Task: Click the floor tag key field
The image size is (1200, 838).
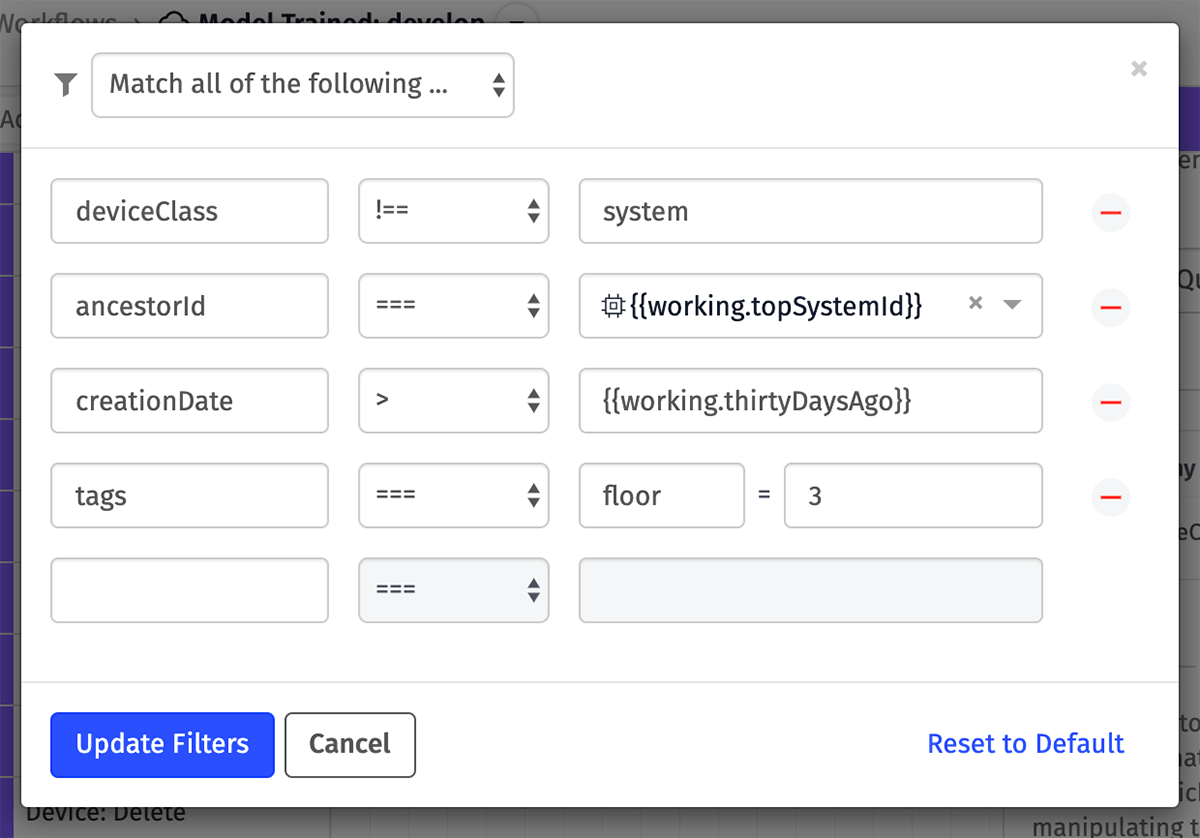Action: pyautogui.click(x=662, y=495)
